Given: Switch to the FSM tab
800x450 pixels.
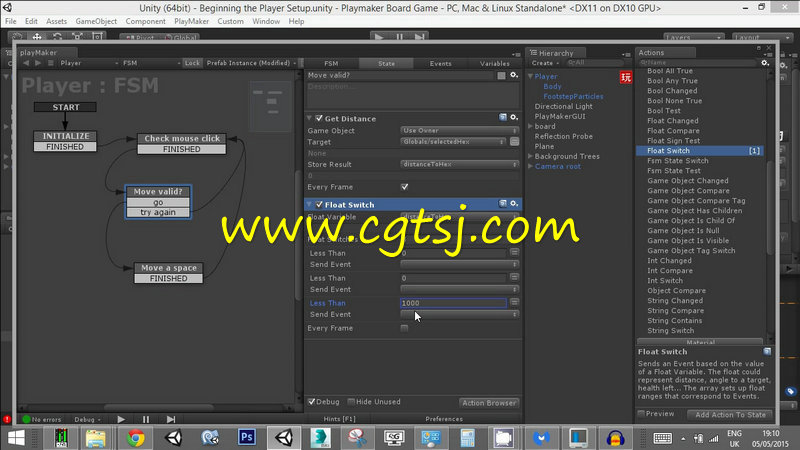Looking at the screenshot, I should point(331,63).
